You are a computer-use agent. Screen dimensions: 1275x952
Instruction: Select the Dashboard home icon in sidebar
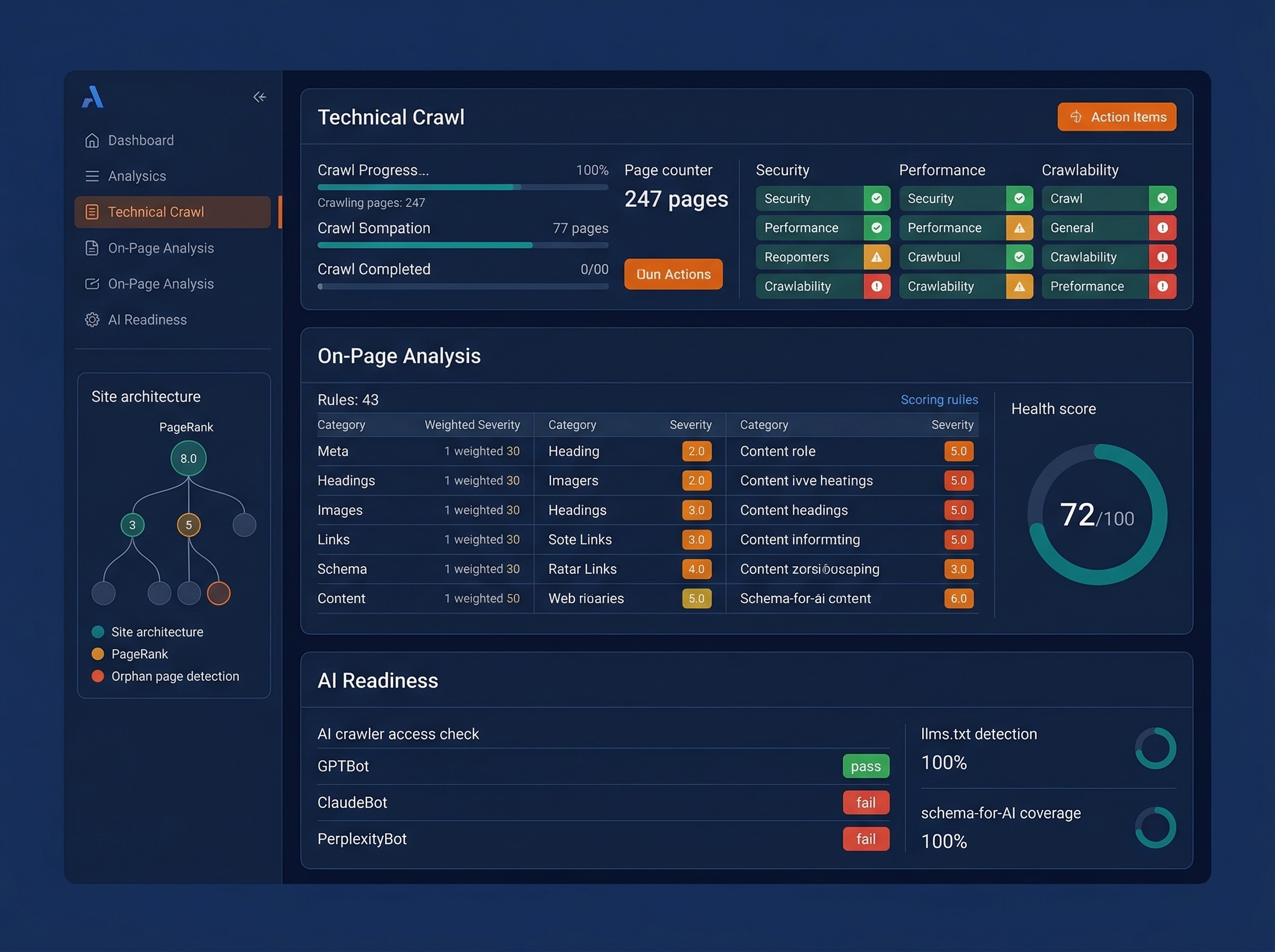click(92, 140)
